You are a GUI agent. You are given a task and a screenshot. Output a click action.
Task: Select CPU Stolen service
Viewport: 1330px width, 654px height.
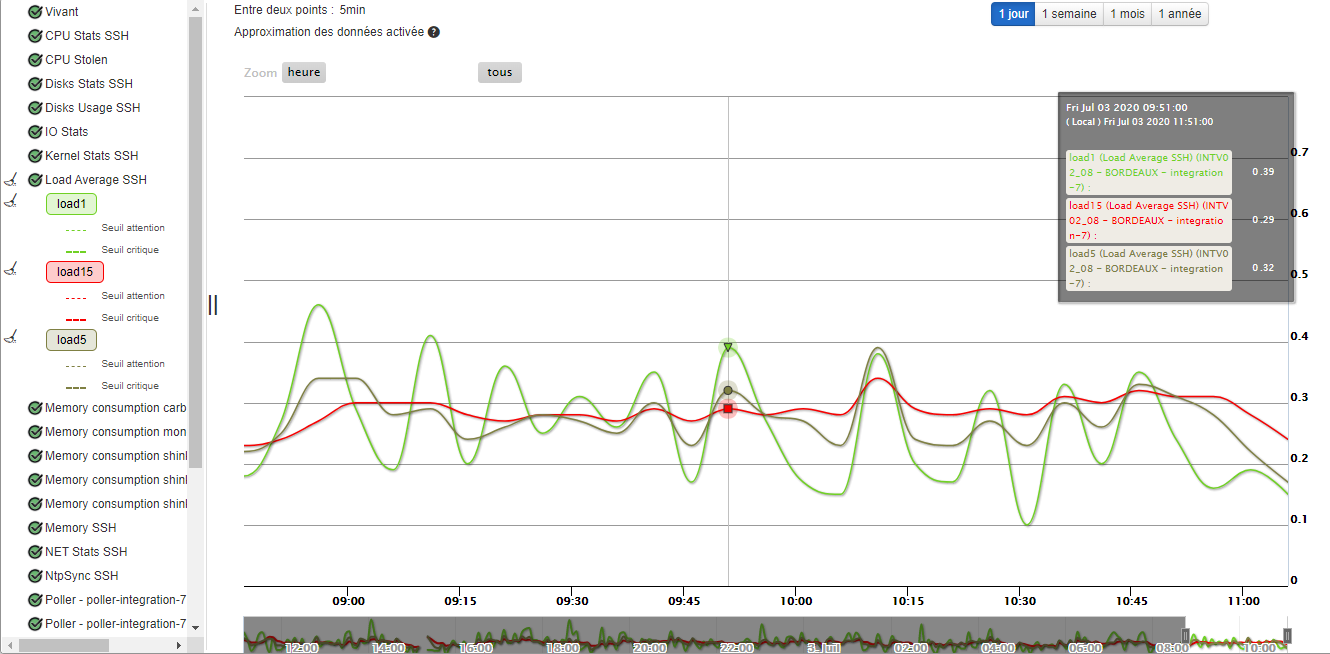tap(77, 60)
